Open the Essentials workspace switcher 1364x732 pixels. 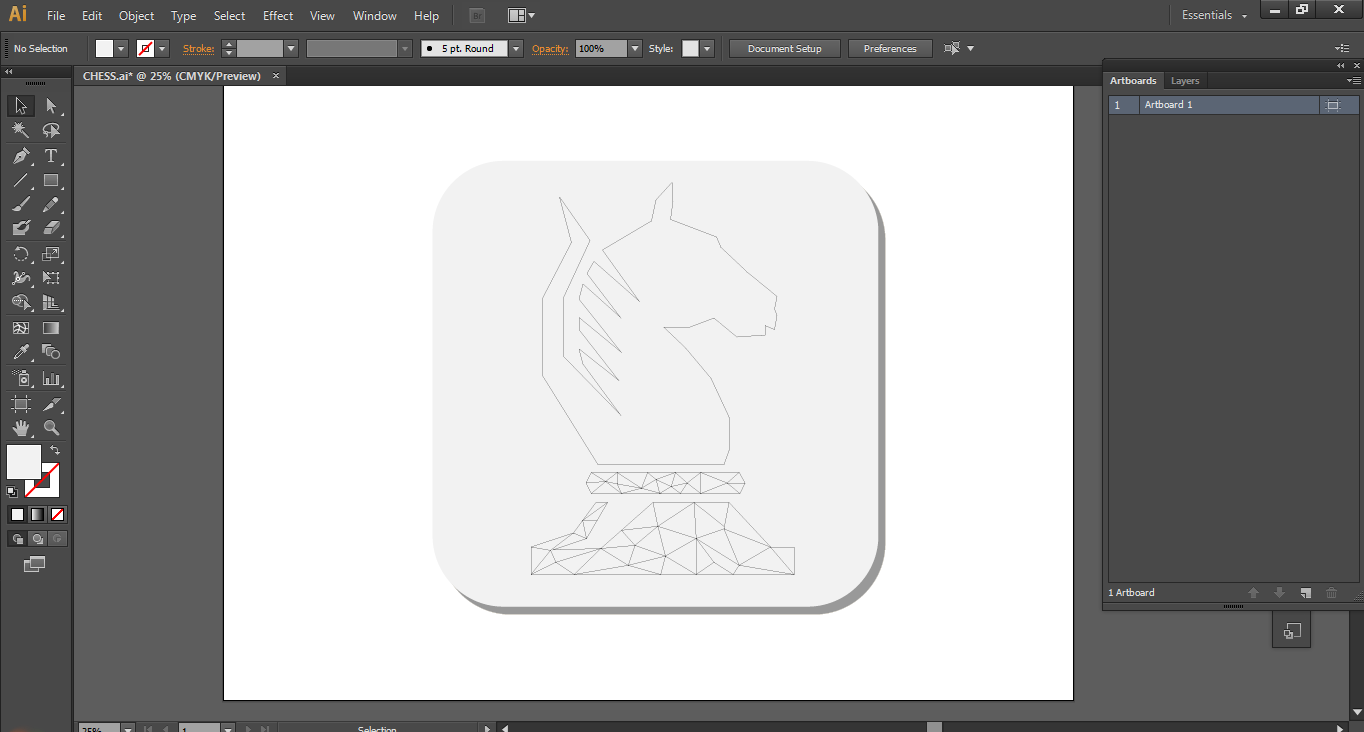pos(1214,16)
